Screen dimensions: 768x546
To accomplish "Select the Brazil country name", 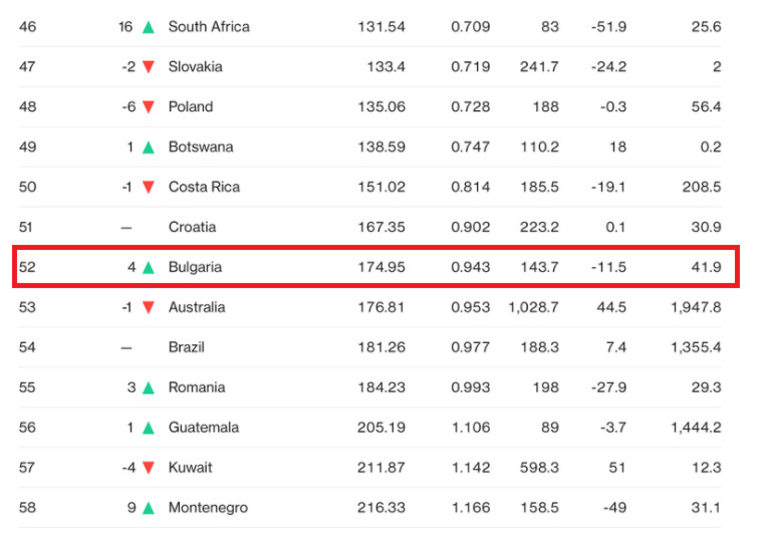I will coord(186,347).
